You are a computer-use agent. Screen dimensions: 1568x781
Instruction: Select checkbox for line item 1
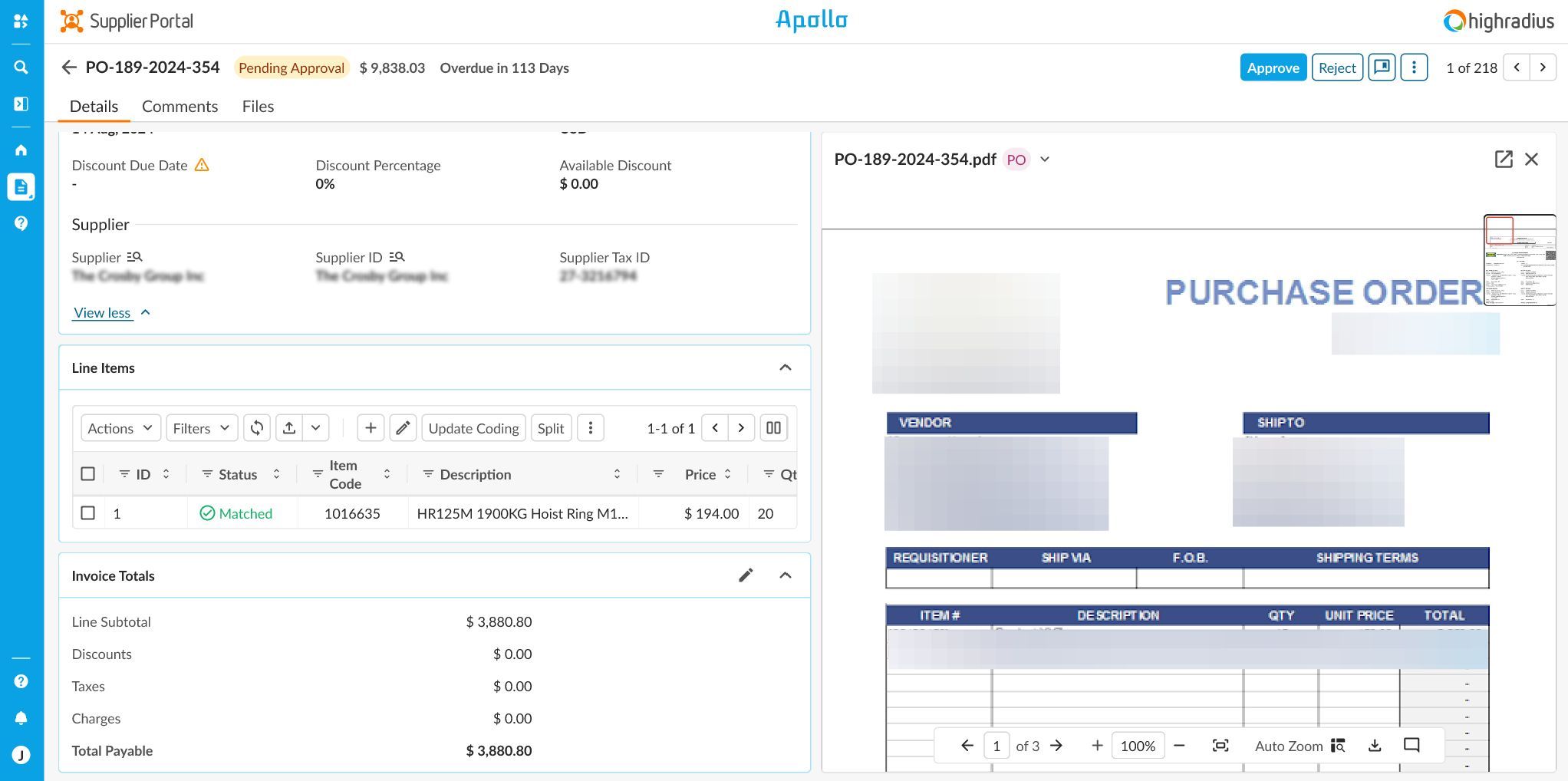(x=88, y=513)
